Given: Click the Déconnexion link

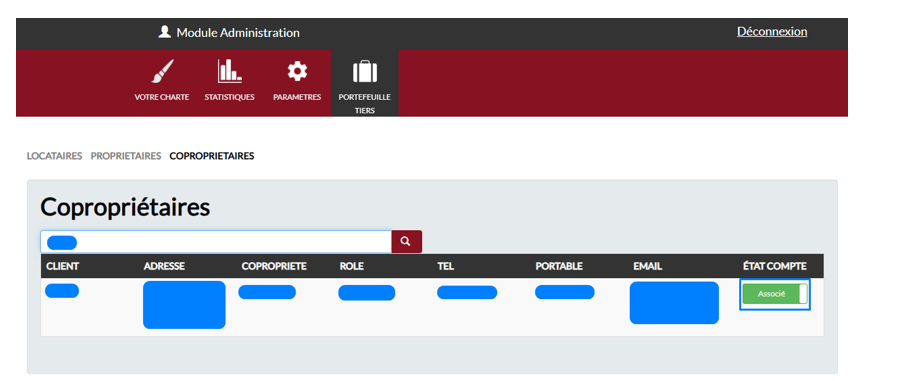Looking at the screenshot, I should tap(772, 32).
